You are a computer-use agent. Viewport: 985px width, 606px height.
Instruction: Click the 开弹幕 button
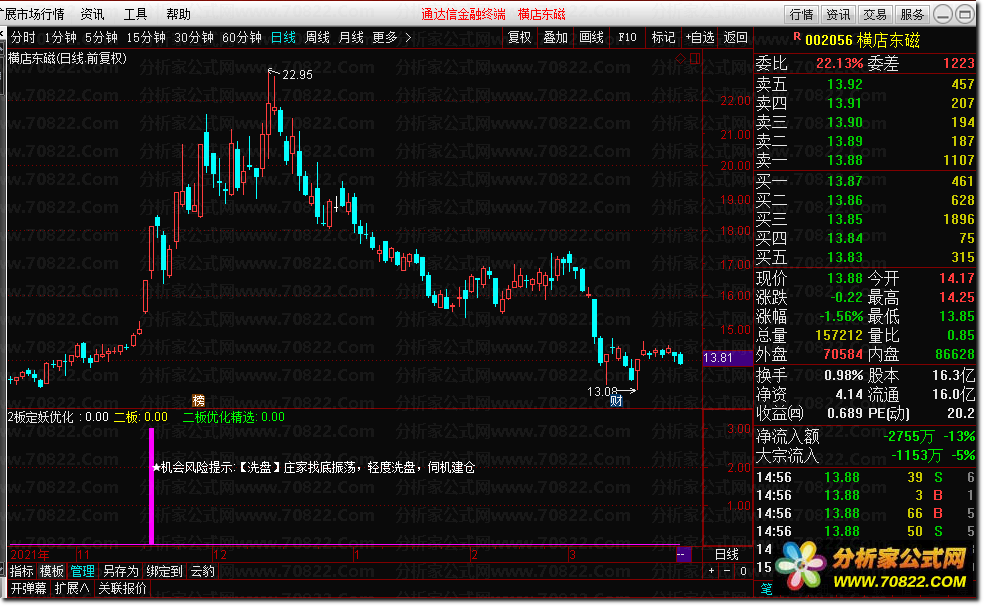[29, 588]
